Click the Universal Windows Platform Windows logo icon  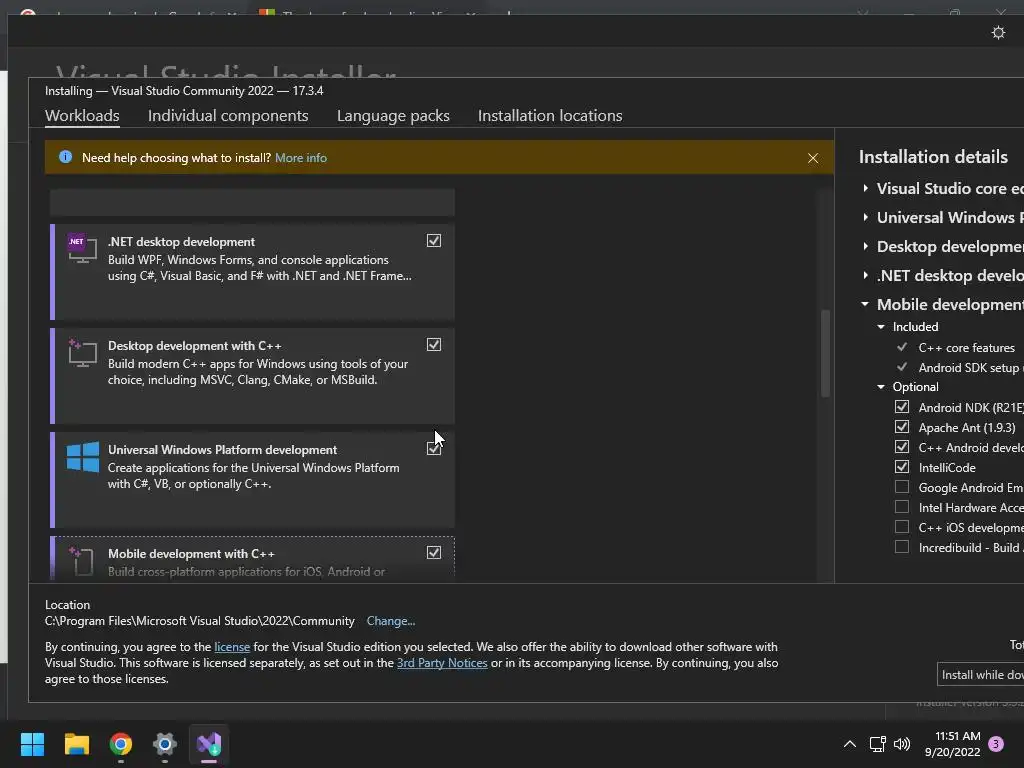tap(83, 456)
